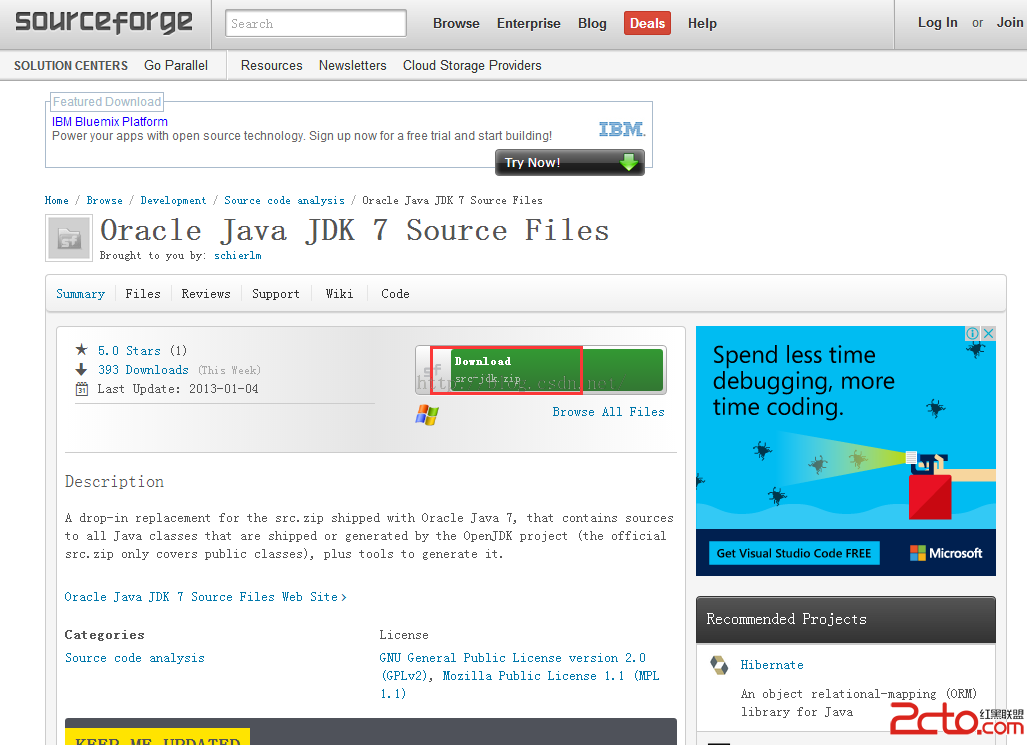Viewport: 1027px width, 745px height.
Task: Click the SOLUTION CENTERS label
Action: [71, 66]
